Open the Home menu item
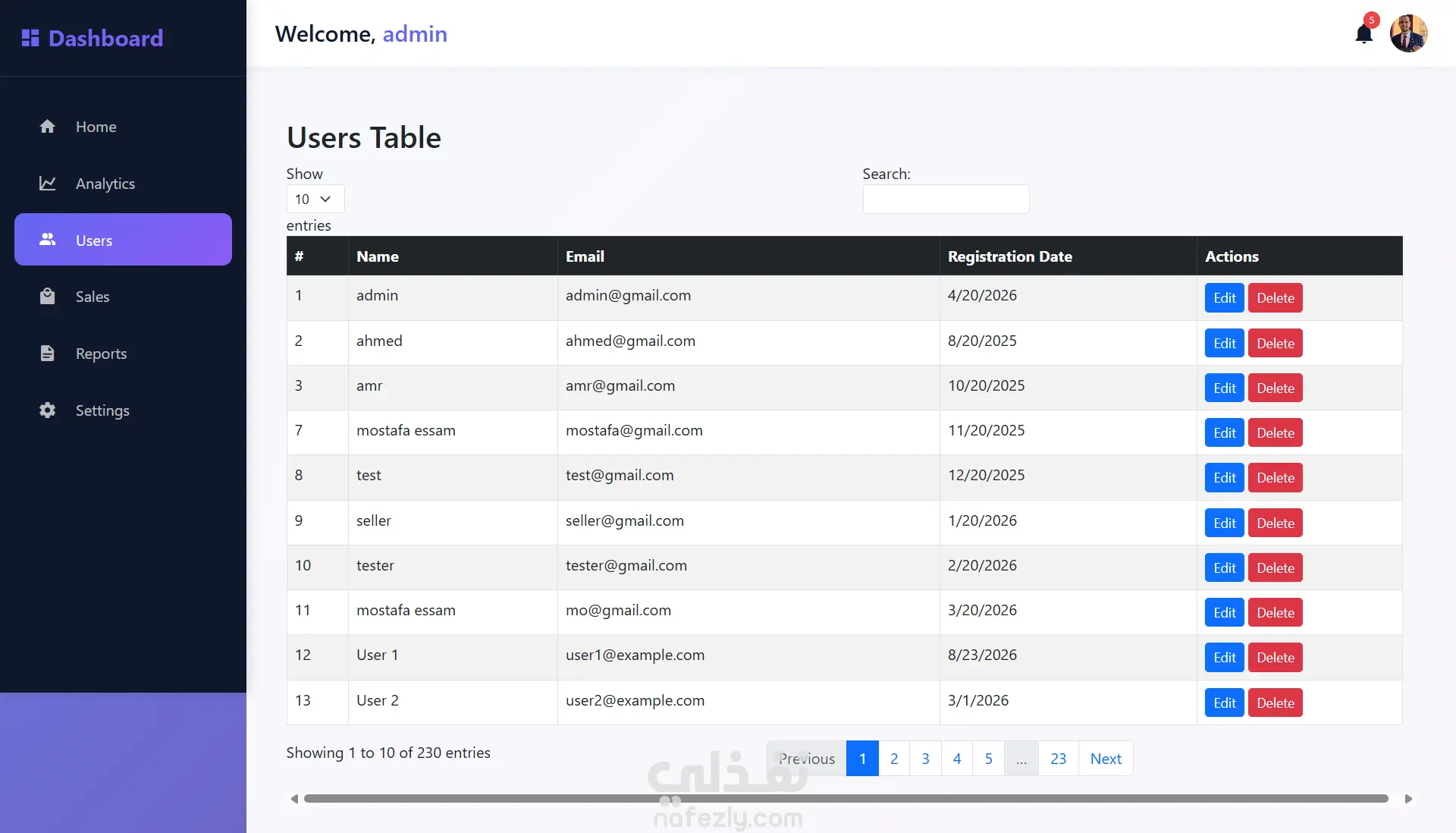 (x=123, y=127)
